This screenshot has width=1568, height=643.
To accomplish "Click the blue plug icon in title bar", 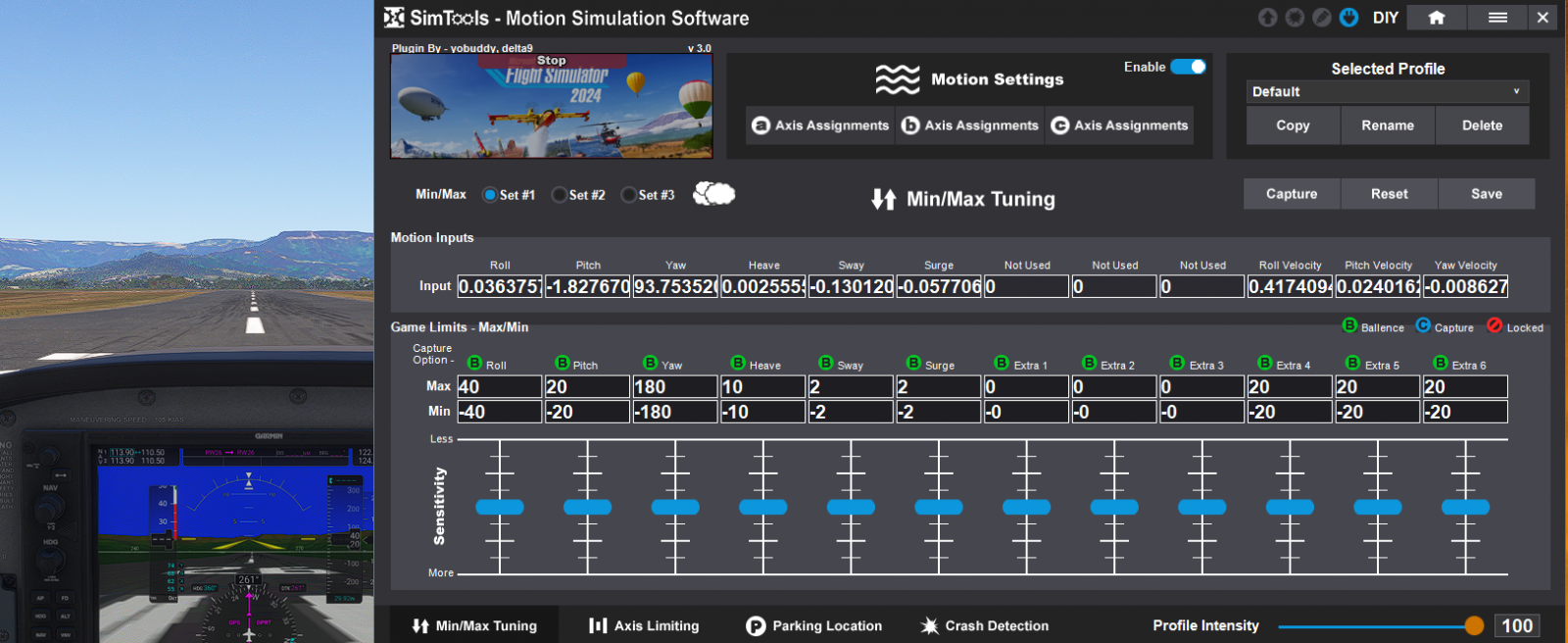I will pos(1348,18).
